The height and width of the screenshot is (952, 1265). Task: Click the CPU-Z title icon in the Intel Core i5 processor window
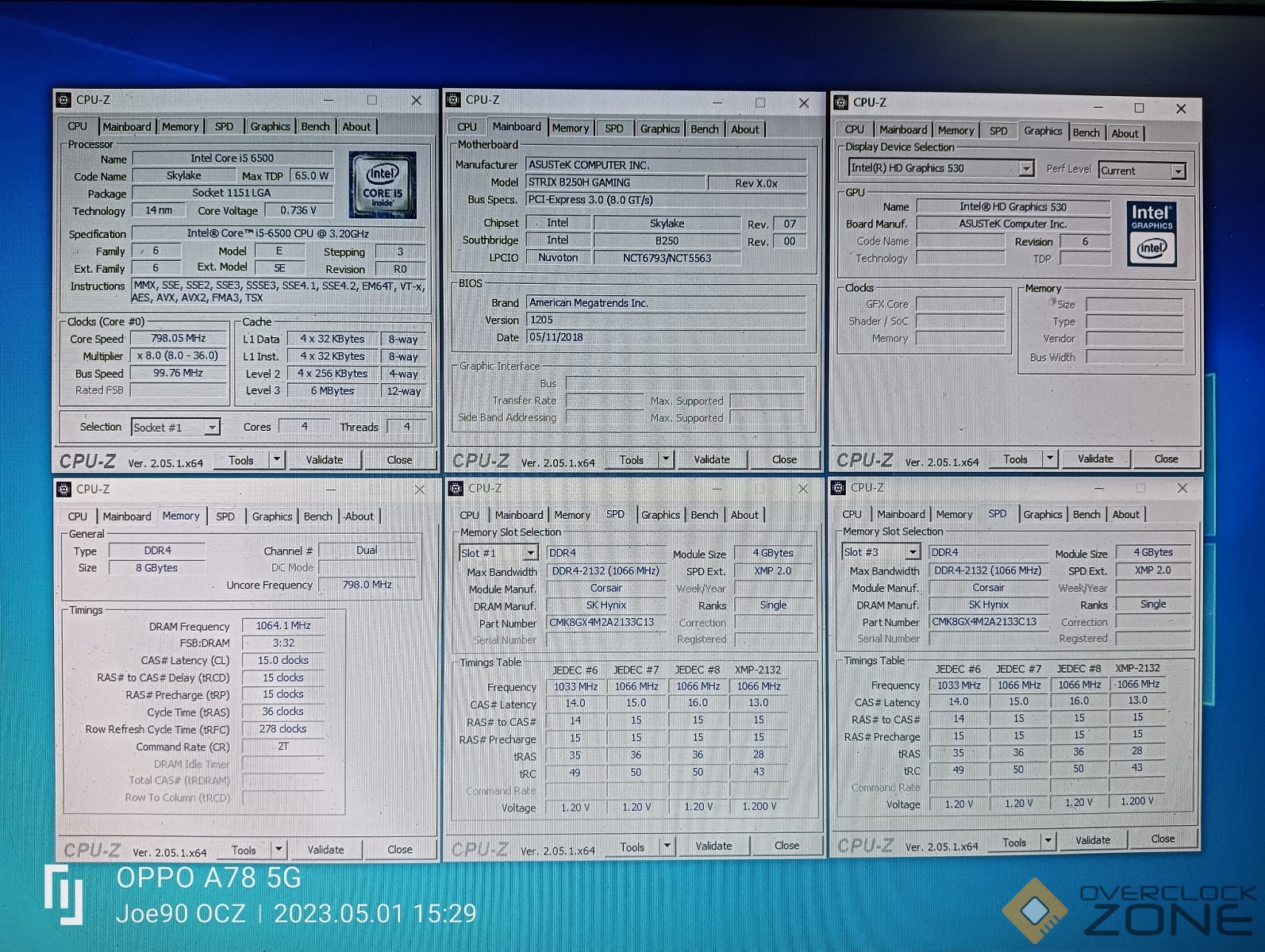coord(64,100)
